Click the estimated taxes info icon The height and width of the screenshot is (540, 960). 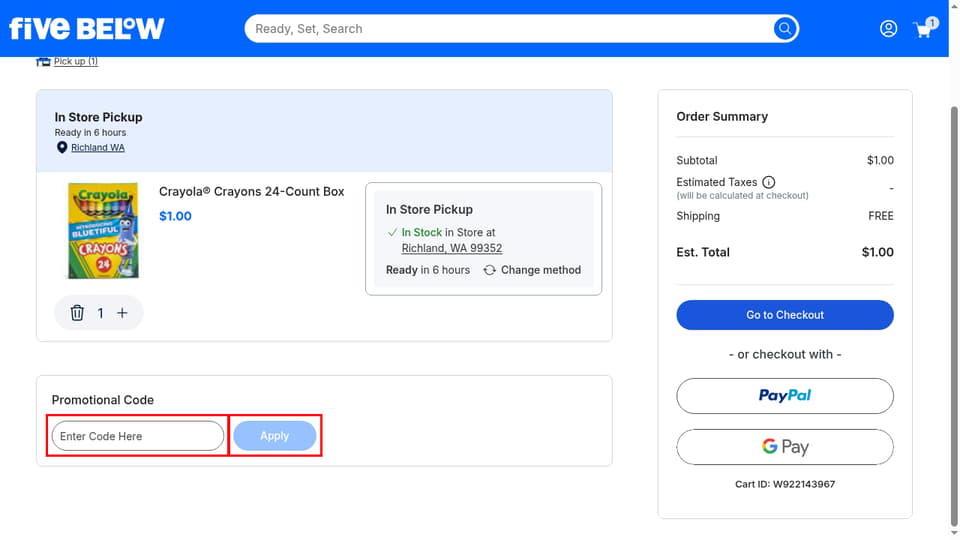pos(768,182)
